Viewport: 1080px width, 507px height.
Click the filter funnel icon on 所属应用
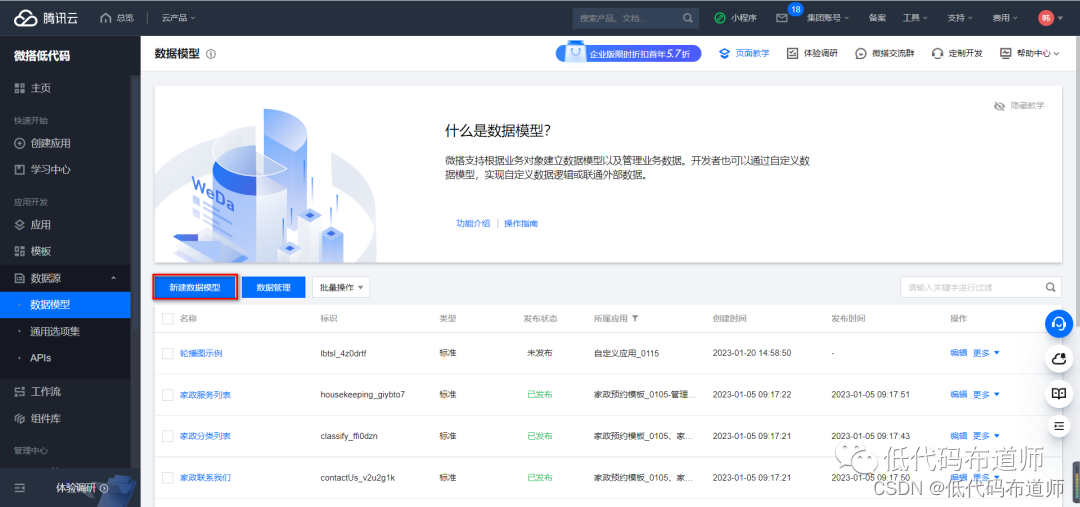click(635, 319)
